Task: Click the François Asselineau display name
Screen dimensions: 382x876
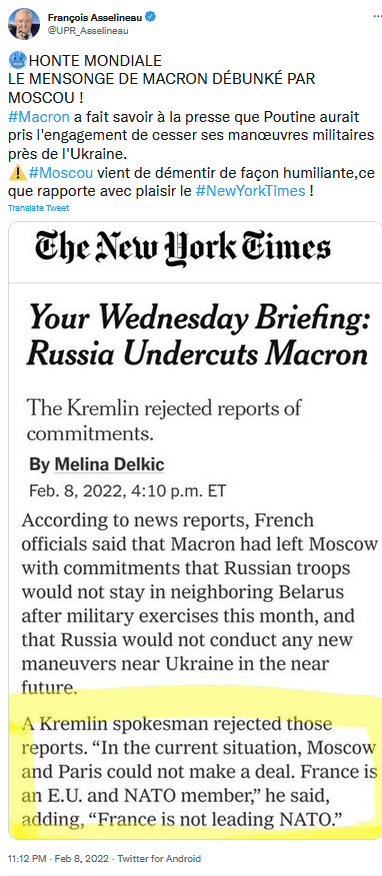Action: [x=96, y=18]
